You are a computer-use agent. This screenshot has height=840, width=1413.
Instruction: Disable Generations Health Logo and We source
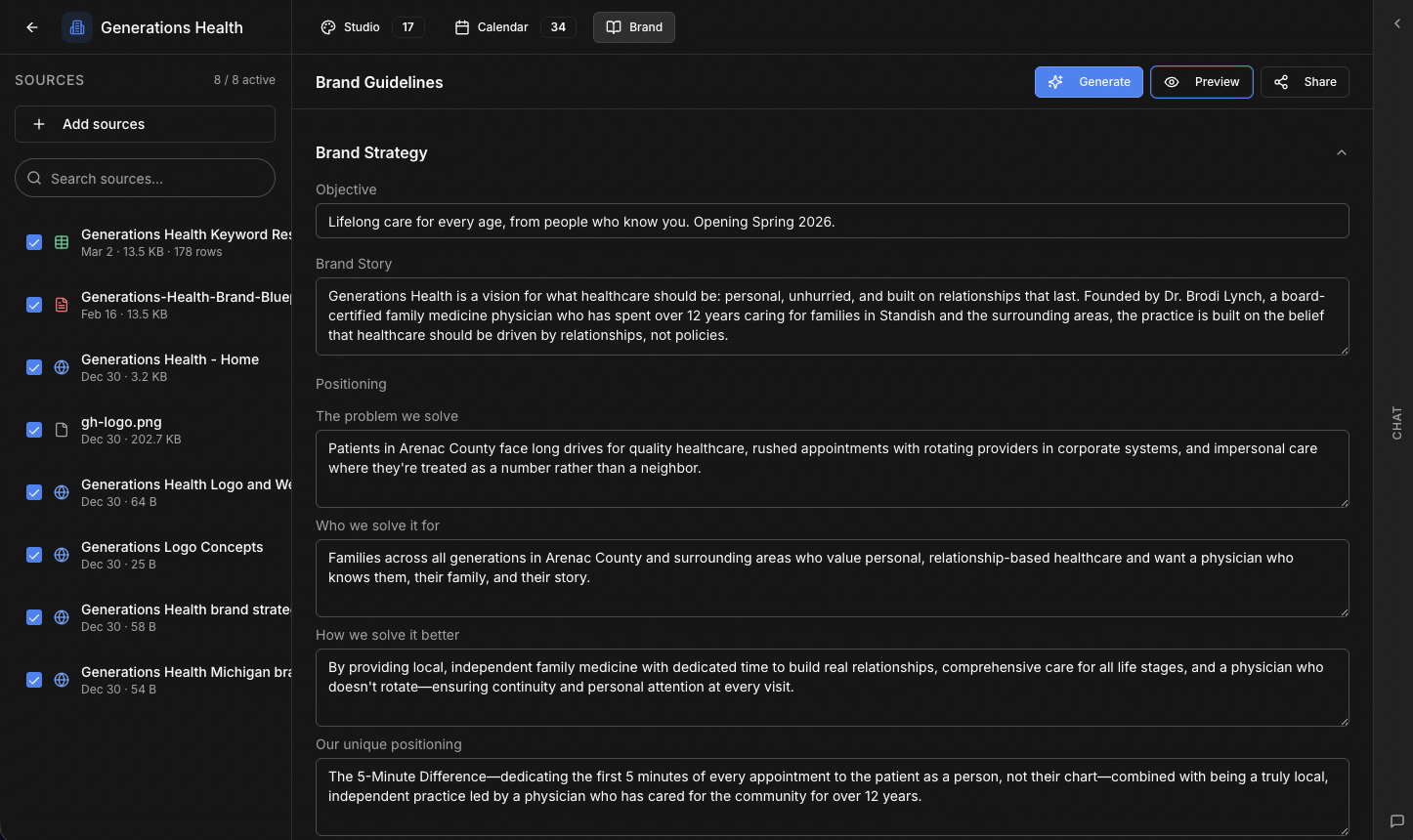(34, 492)
